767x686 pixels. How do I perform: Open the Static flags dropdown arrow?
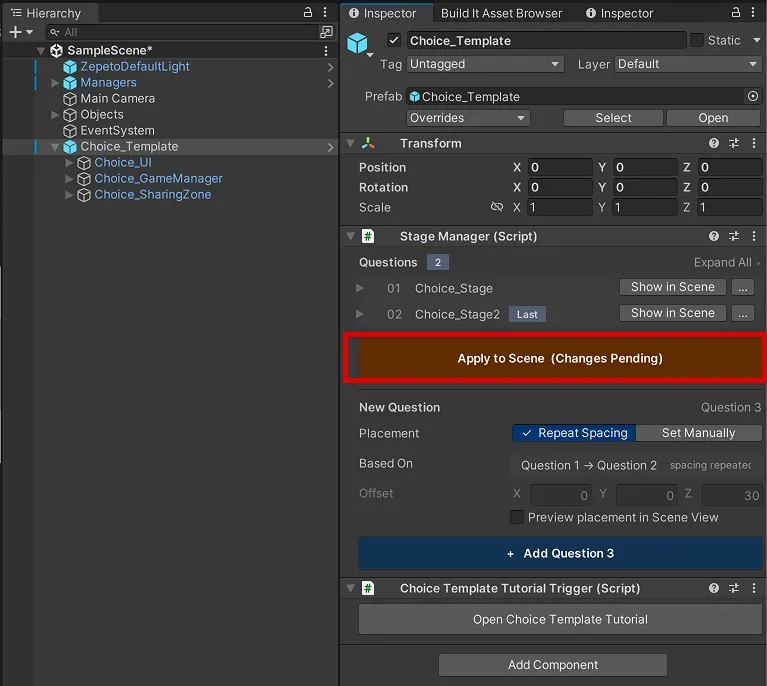[x=756, y=40]
